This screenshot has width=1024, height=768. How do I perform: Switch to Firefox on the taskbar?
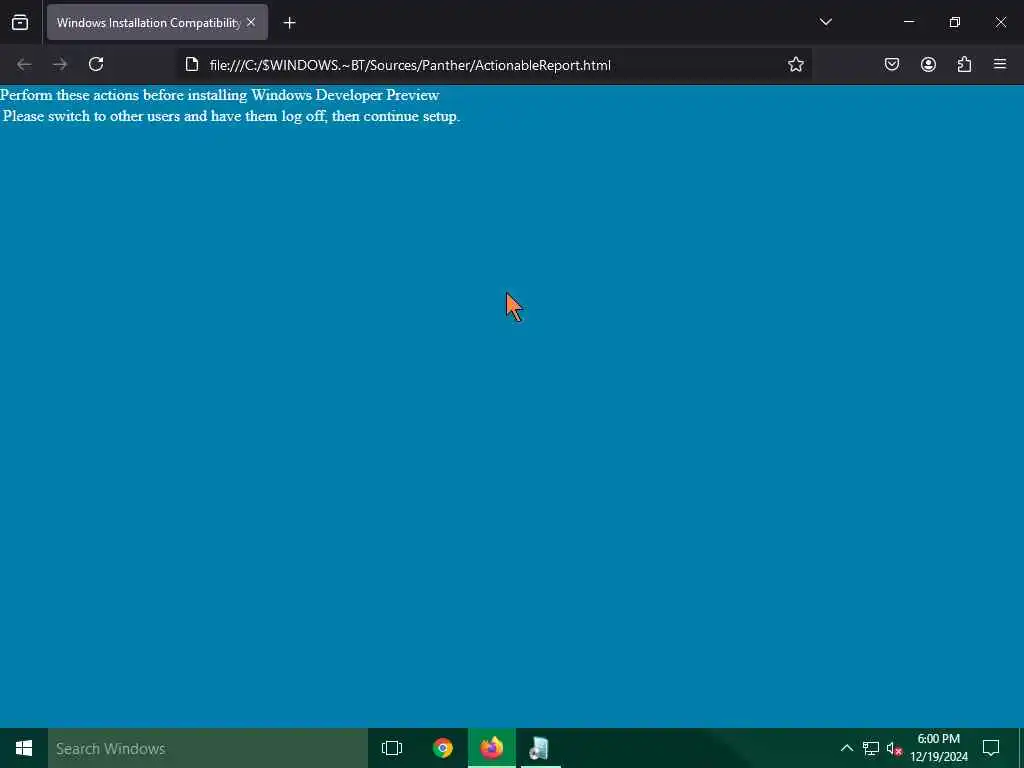(x=492, y=748)
